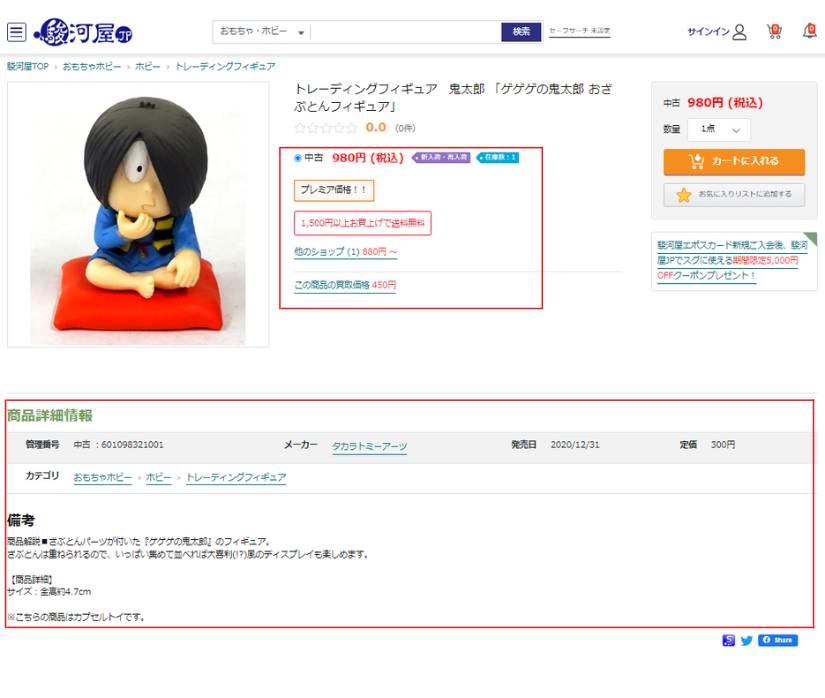The height and width of the screenshot is (698, 825).
Task: Open この商品の買取価格 450円 link
Action: click(345, 285)
